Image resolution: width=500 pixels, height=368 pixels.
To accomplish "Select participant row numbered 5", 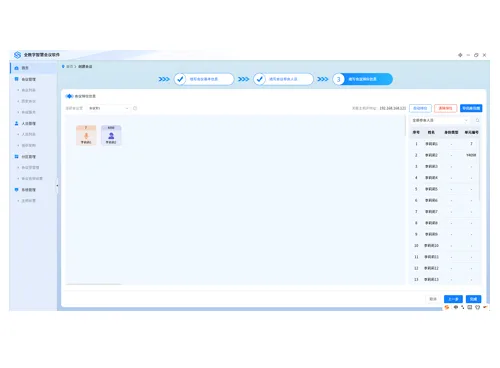I will click(x=444, y=189).
